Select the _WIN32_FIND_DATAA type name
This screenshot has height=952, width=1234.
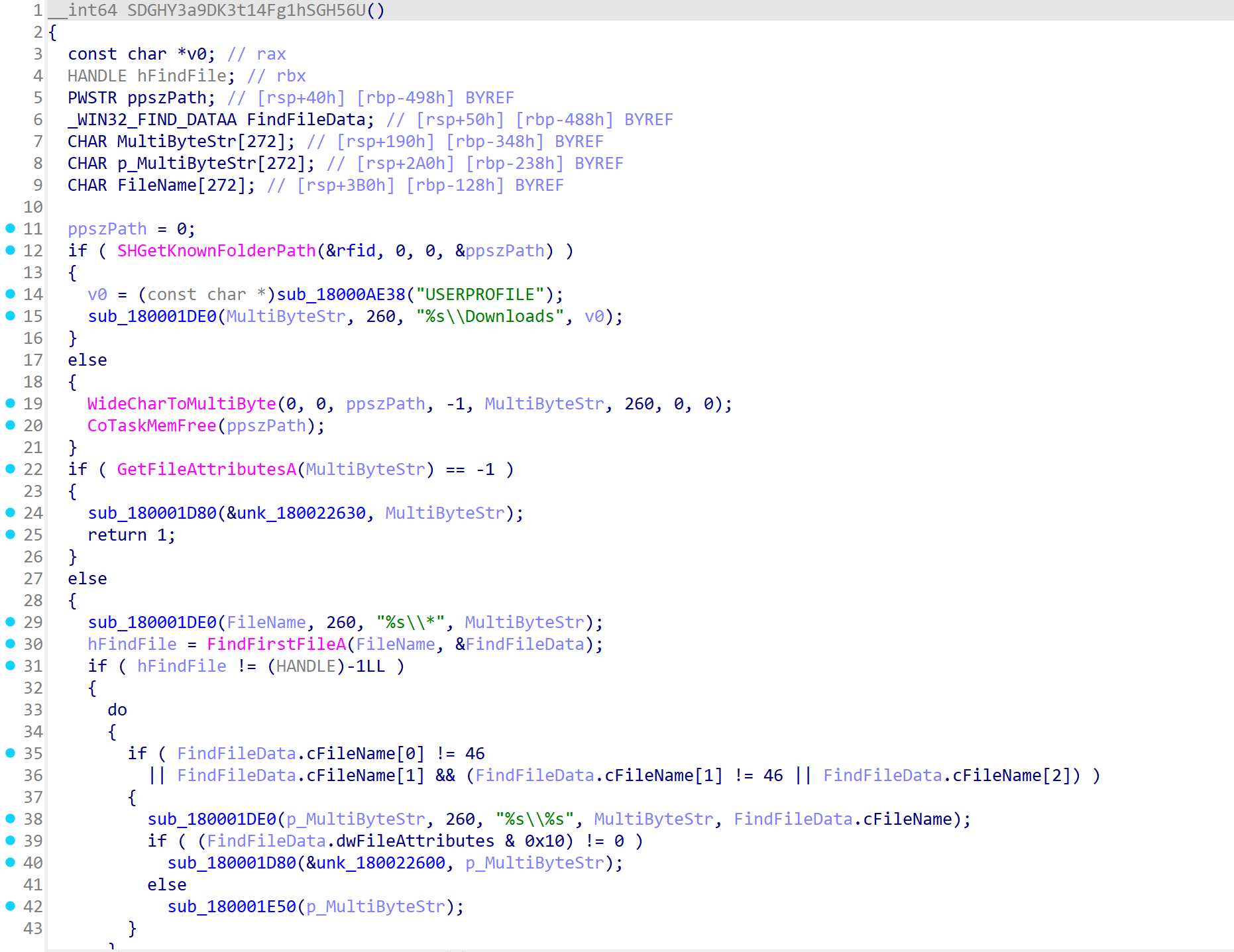(152, 120)
